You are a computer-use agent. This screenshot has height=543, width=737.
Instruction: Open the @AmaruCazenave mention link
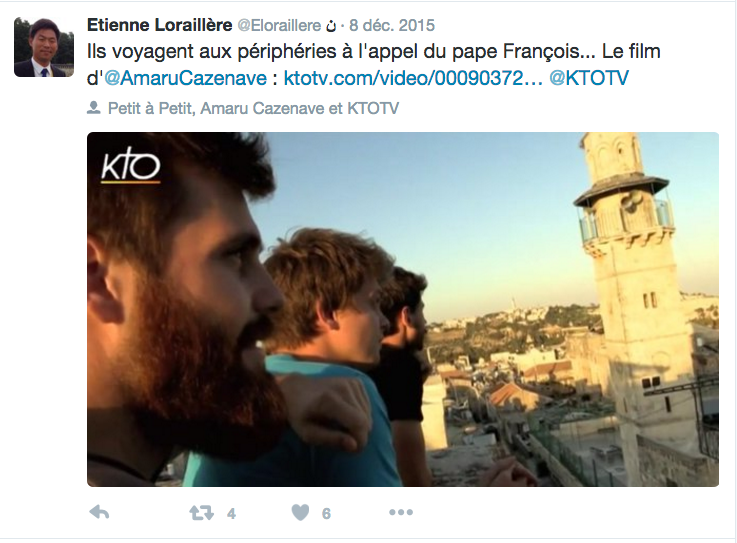coord(185,78)
